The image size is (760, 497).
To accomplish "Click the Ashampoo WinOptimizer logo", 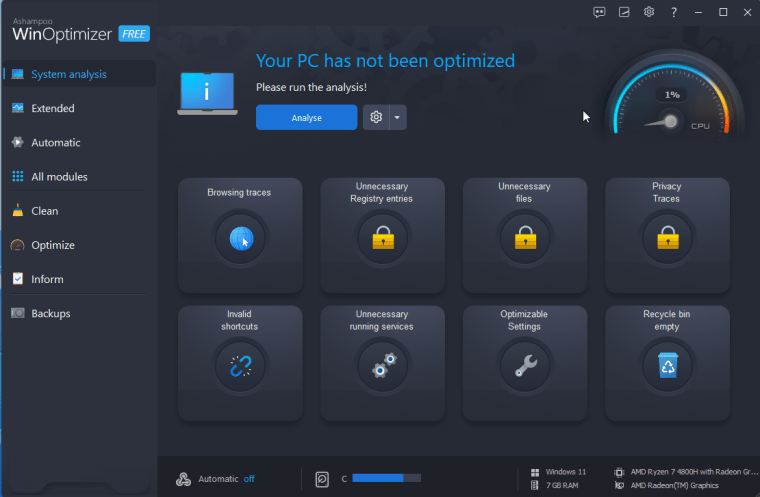I will click(x=62, y=31).
